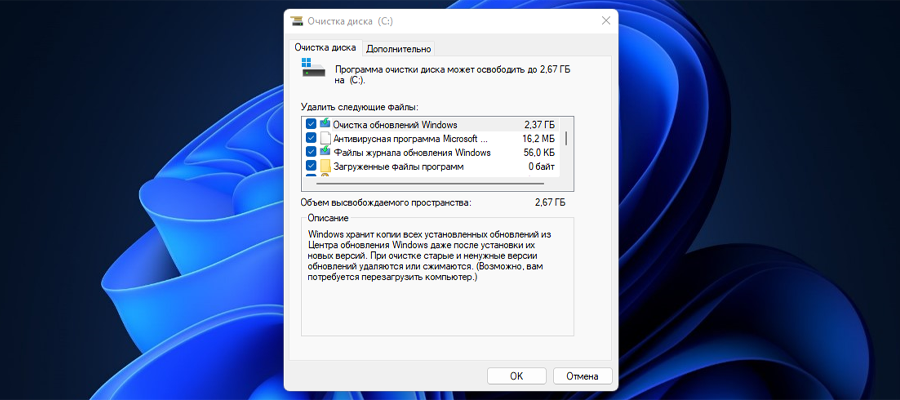Select the Антивирусная программа Microsoft row text
This screenshot has width=900, height=400.
(410, 138)
